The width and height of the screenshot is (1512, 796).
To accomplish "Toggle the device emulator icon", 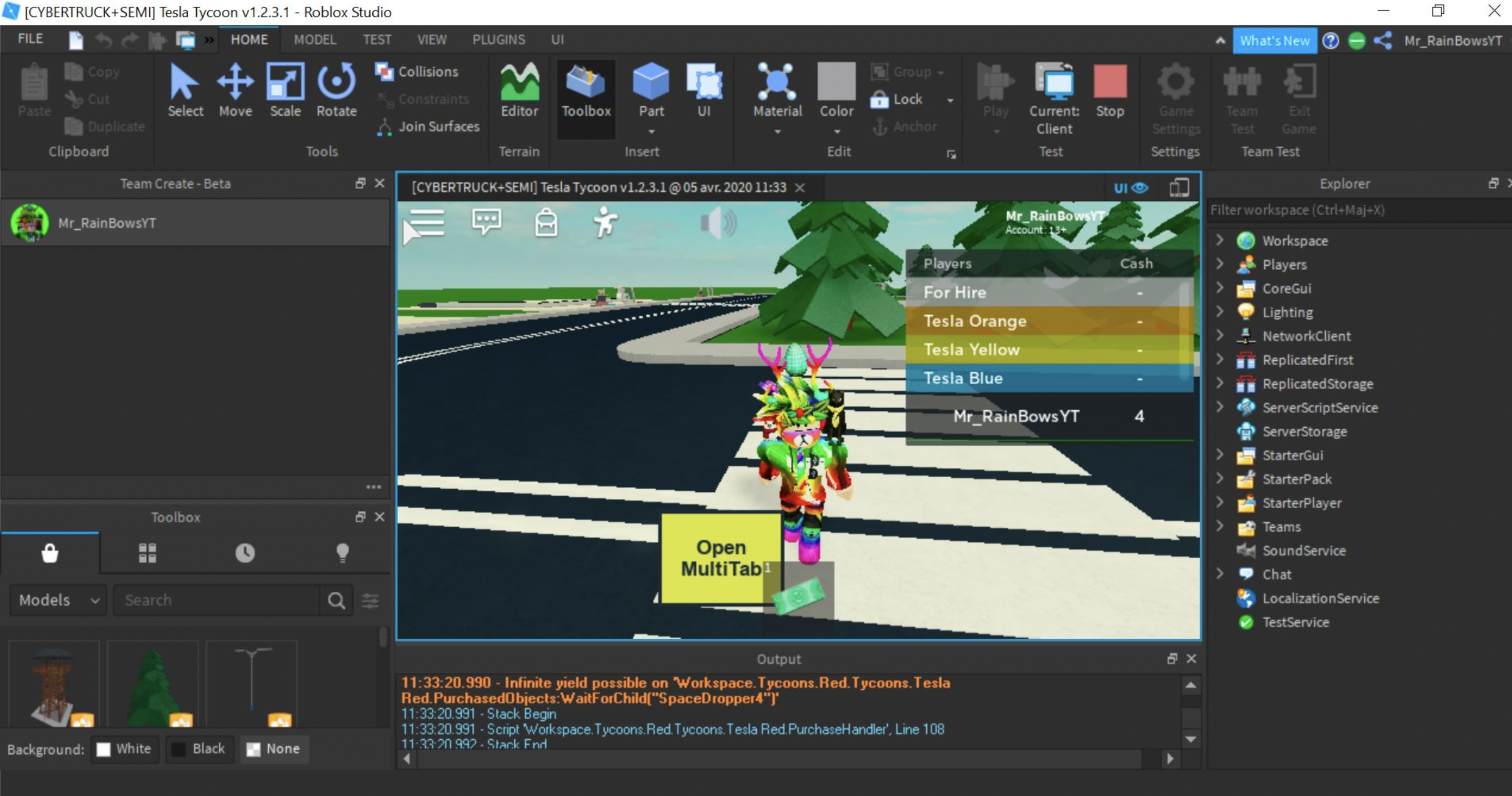I will (1179, 188).
